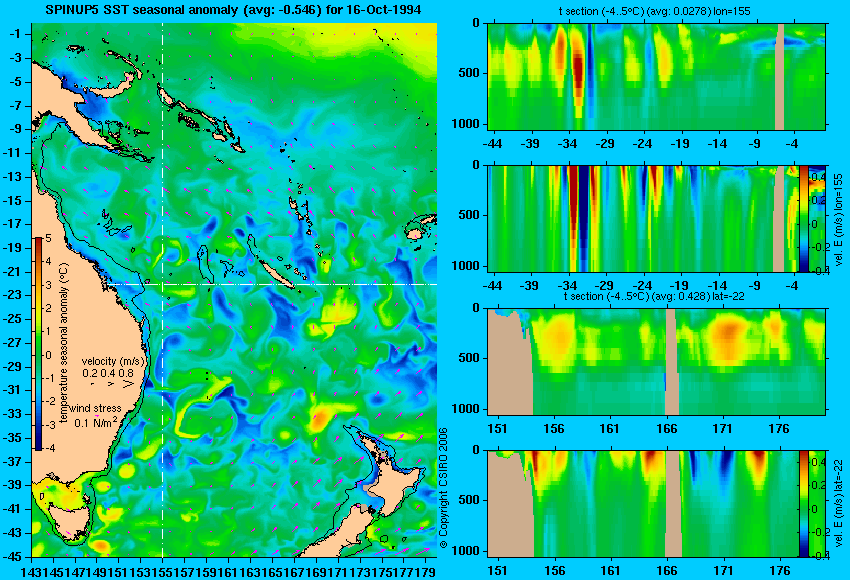Click '166' longitude label under third section plot
The height and width of the screenshot is (580, 850).
[x=667, y=429]
